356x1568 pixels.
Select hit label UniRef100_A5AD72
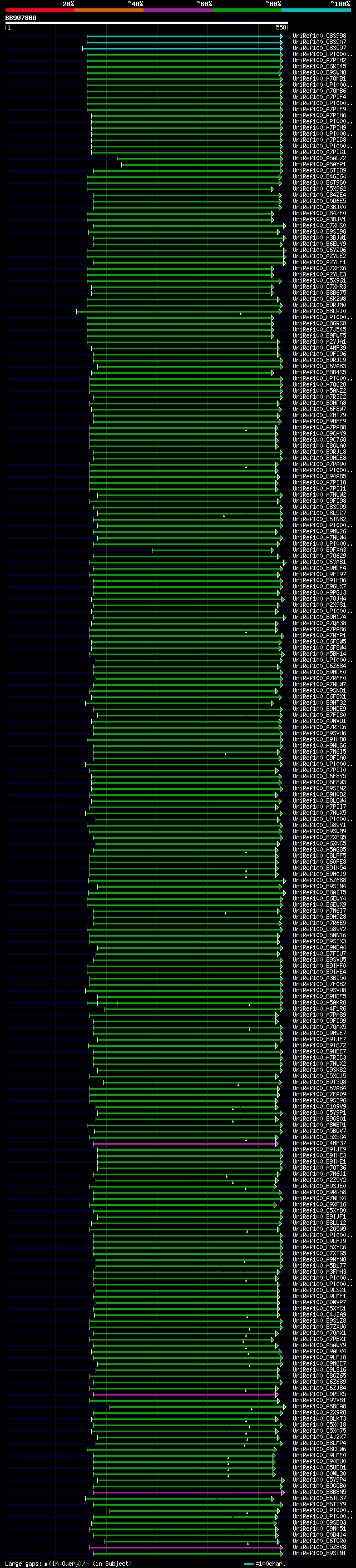pyautogui.click(x=319, y=159)
